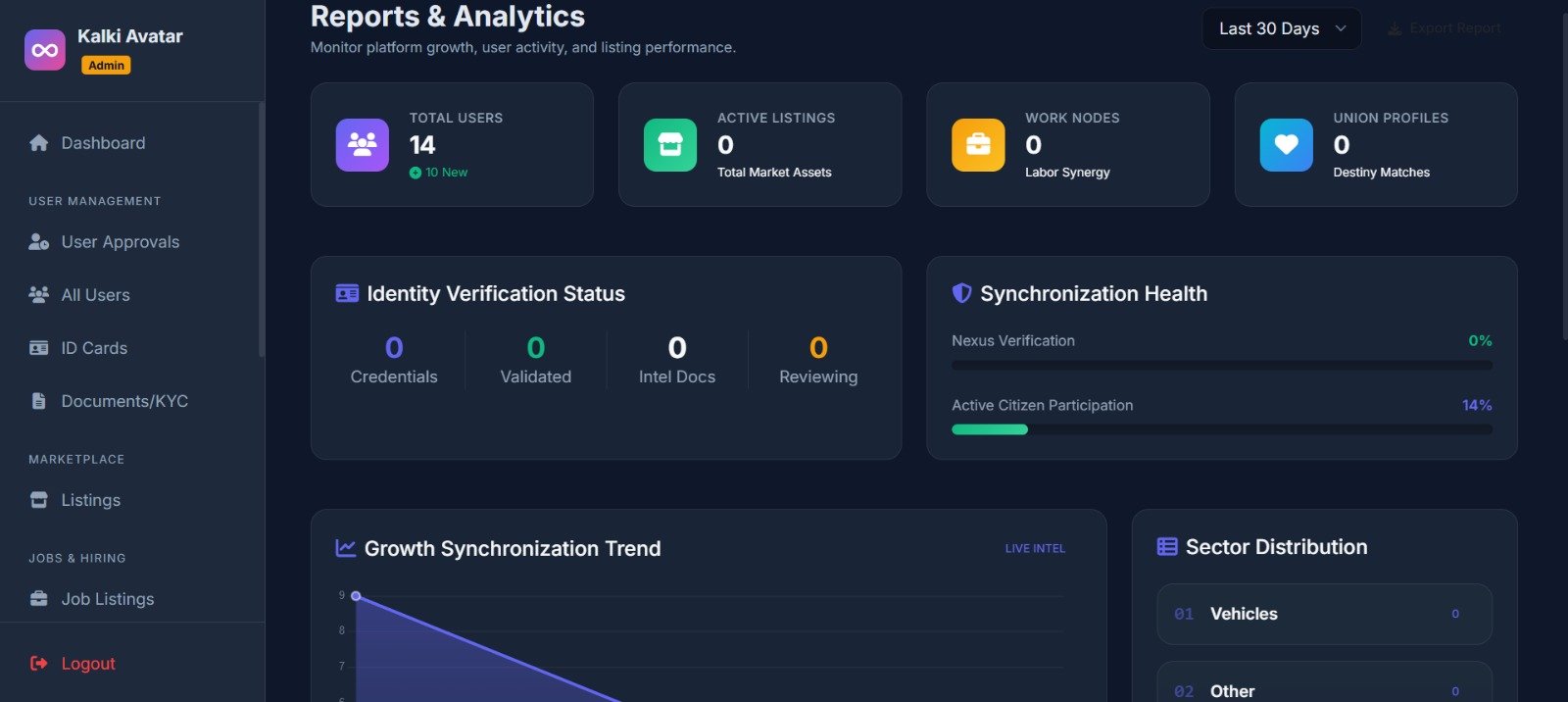Click the Logout link

(x=87, y=664)
